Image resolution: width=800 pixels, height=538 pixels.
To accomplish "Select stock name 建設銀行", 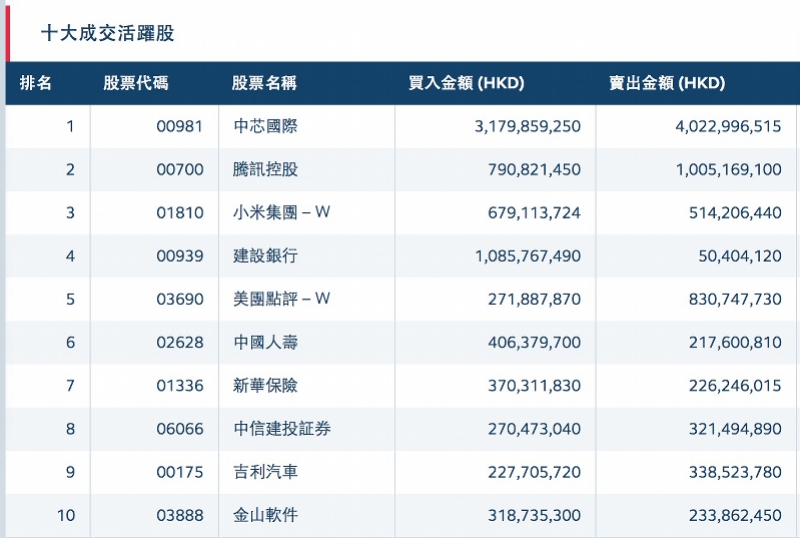I will point(265,256).
